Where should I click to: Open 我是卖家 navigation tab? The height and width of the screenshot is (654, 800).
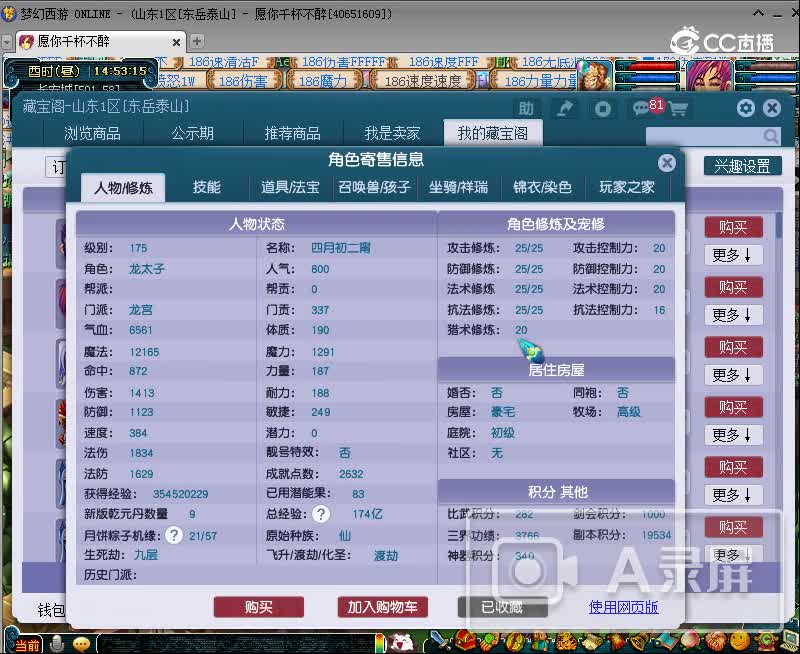point(392,134)
